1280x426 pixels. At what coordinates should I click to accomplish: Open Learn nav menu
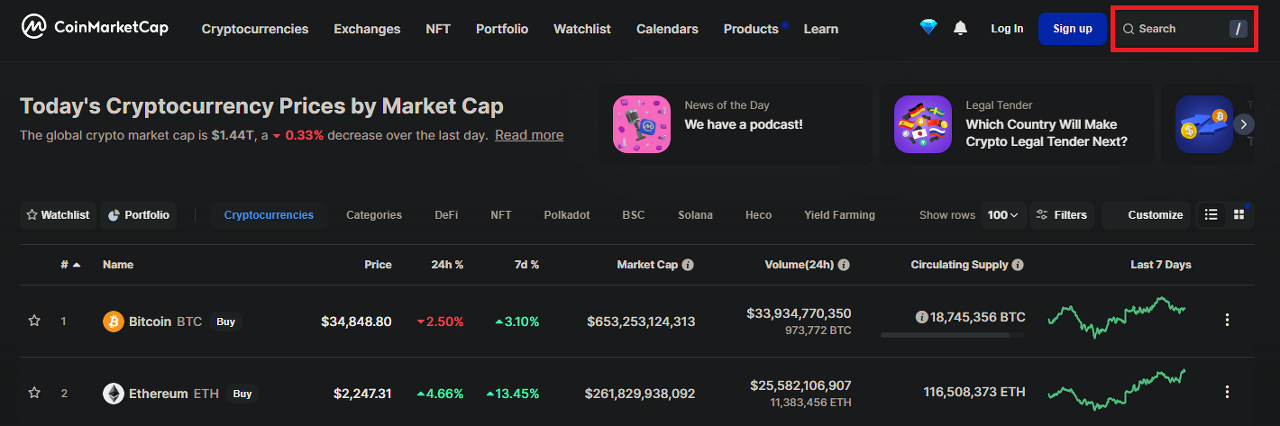pos(821,29)
